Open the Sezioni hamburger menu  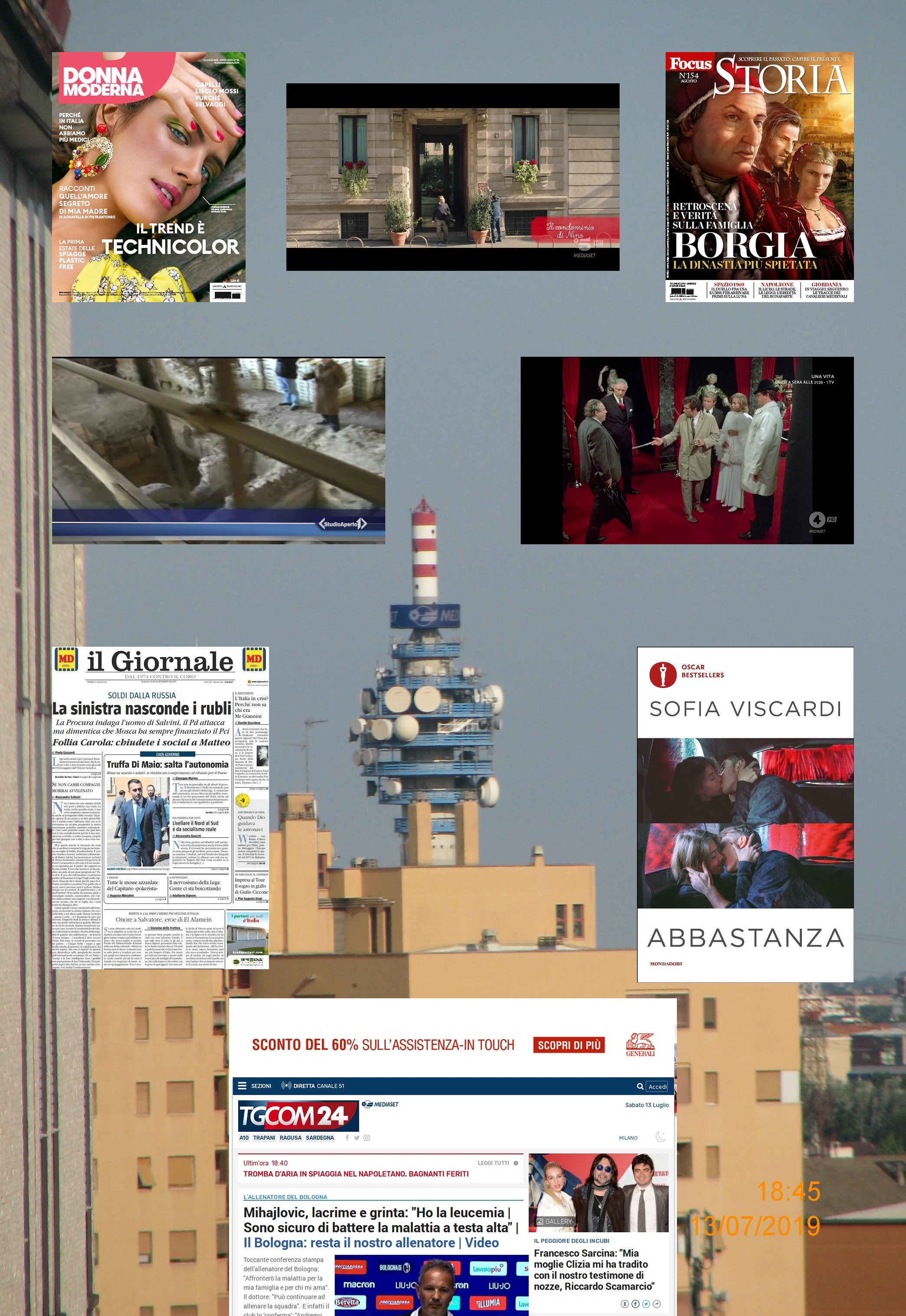(243, 1086)
